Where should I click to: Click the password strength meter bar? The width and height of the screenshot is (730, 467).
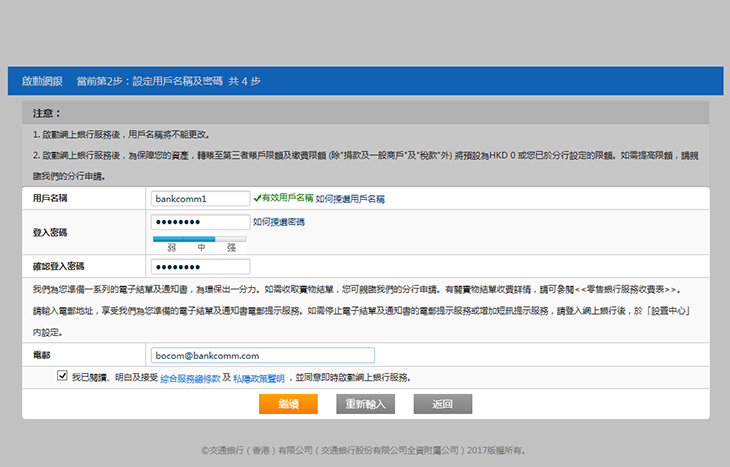(x=200, y=238)
